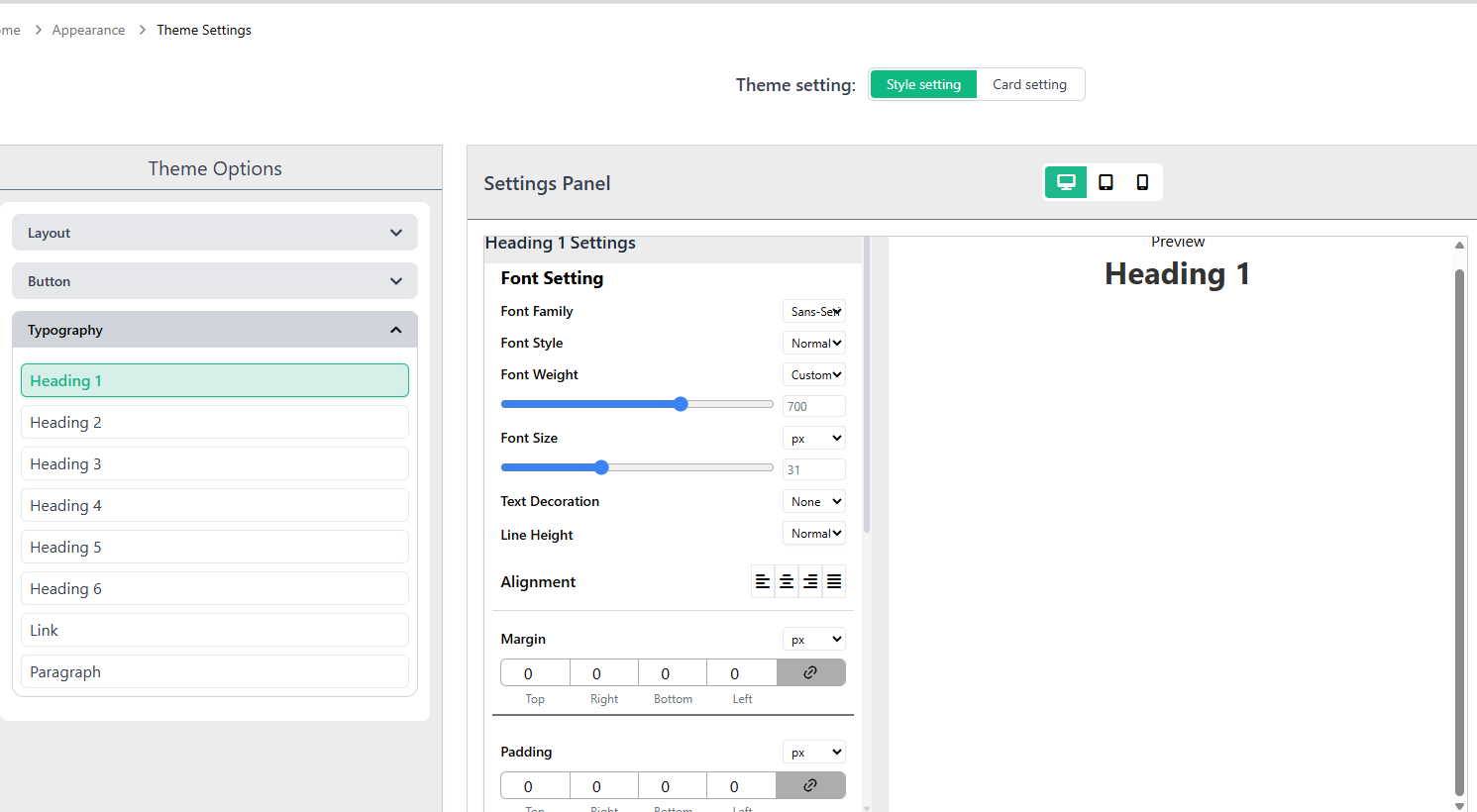Open the Font Size unit dropdown
1477x812 pixels.
click(814, 438)
